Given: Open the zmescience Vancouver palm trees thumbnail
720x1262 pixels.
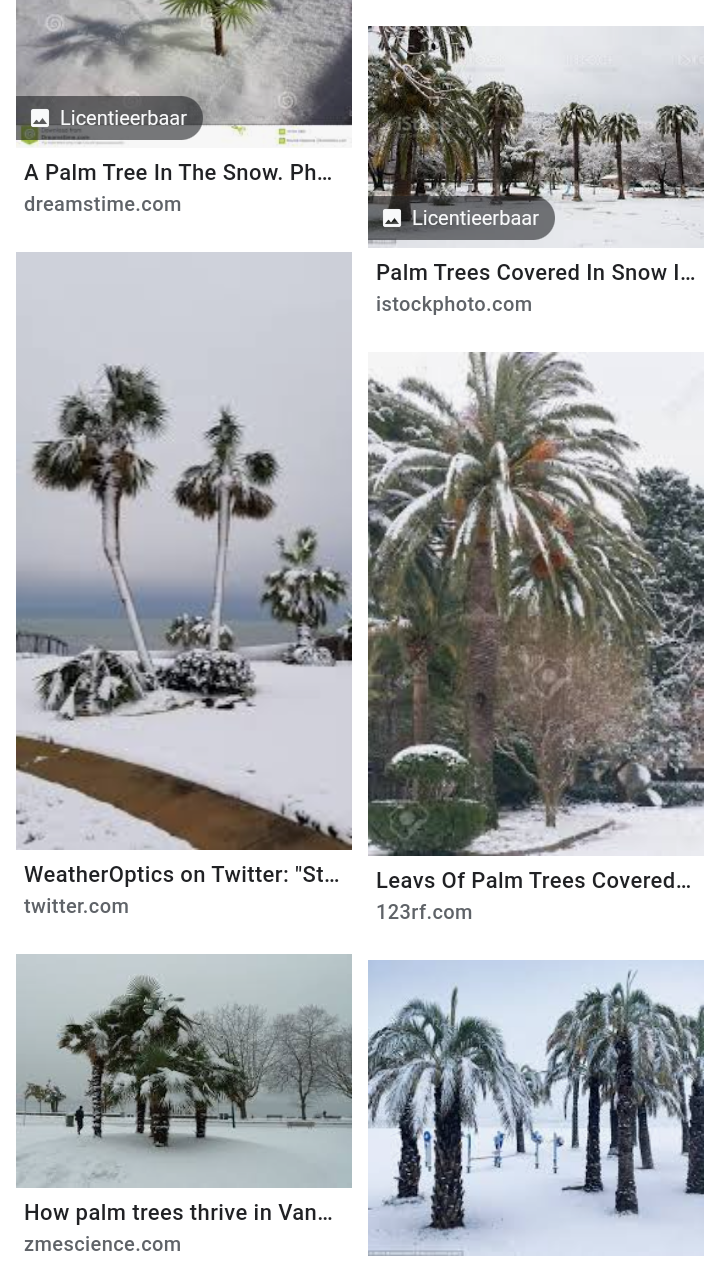Looking at the screenshot, I should [x=184, y=1071].
